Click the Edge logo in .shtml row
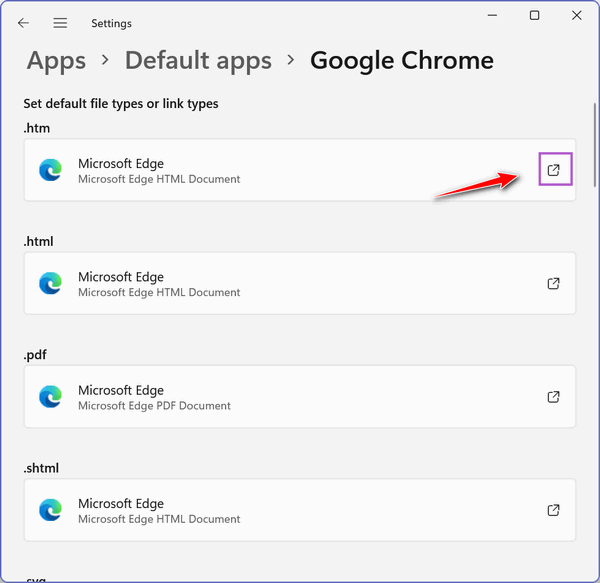Screen dimensions: 600x583 51,510
